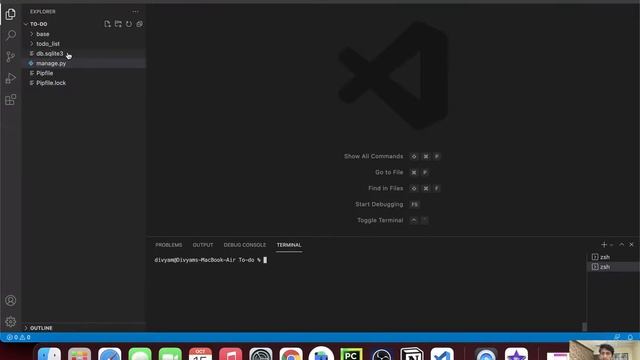Create a new terminal with plus icon

tap(604, 244)
